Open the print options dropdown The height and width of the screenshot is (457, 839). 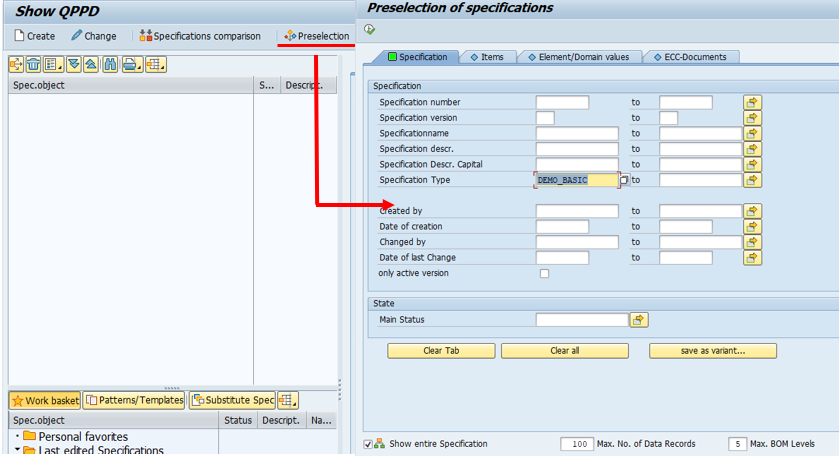[x=132, y=65]
